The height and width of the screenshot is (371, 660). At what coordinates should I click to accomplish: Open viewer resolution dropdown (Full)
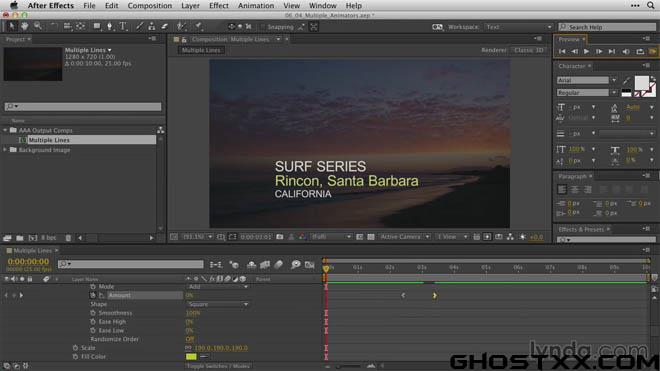[330, 237]
